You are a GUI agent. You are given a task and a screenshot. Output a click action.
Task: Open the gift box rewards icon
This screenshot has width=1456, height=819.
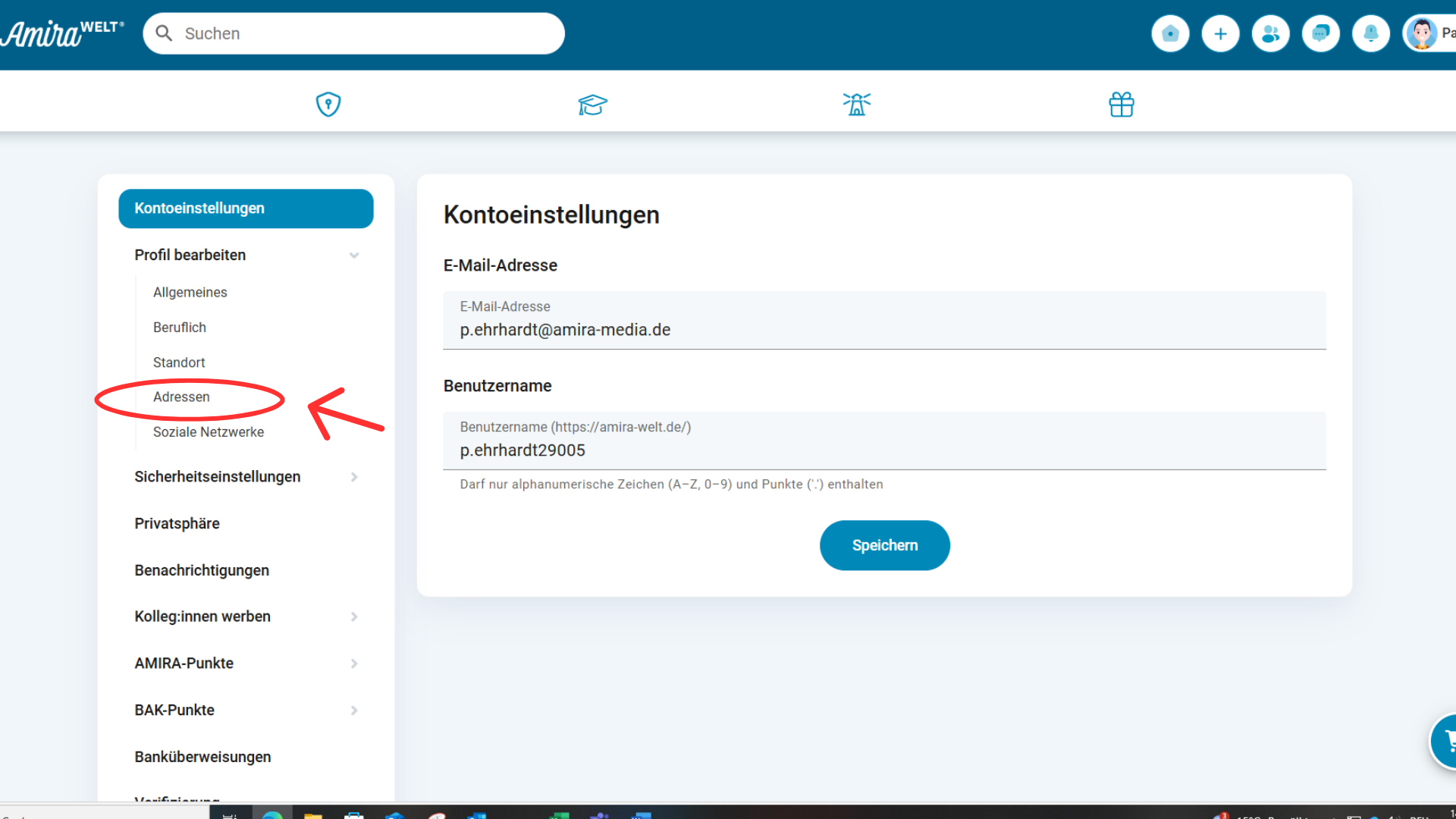click(x=1121, y=104)
